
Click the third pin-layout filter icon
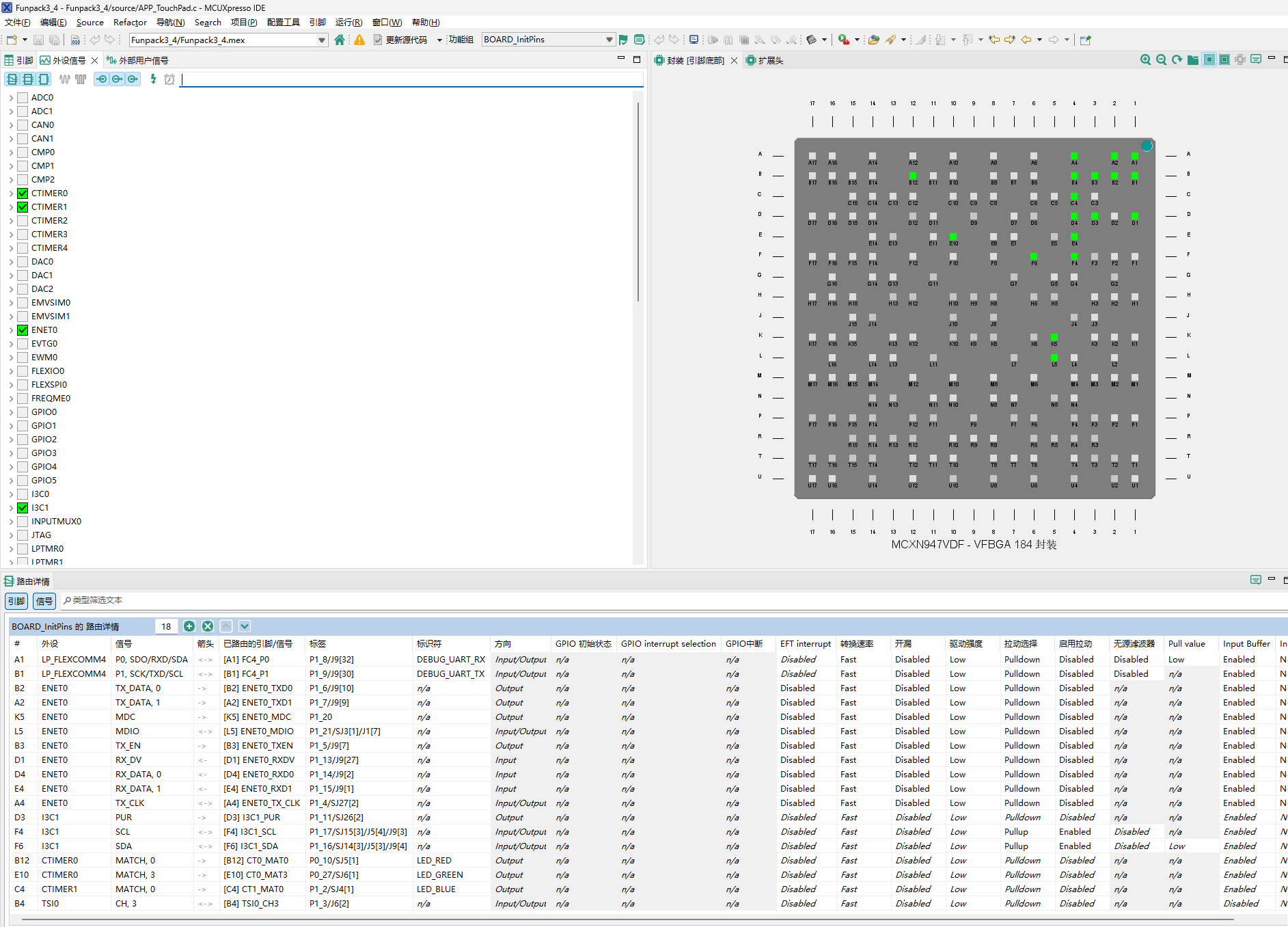point(44,79)
